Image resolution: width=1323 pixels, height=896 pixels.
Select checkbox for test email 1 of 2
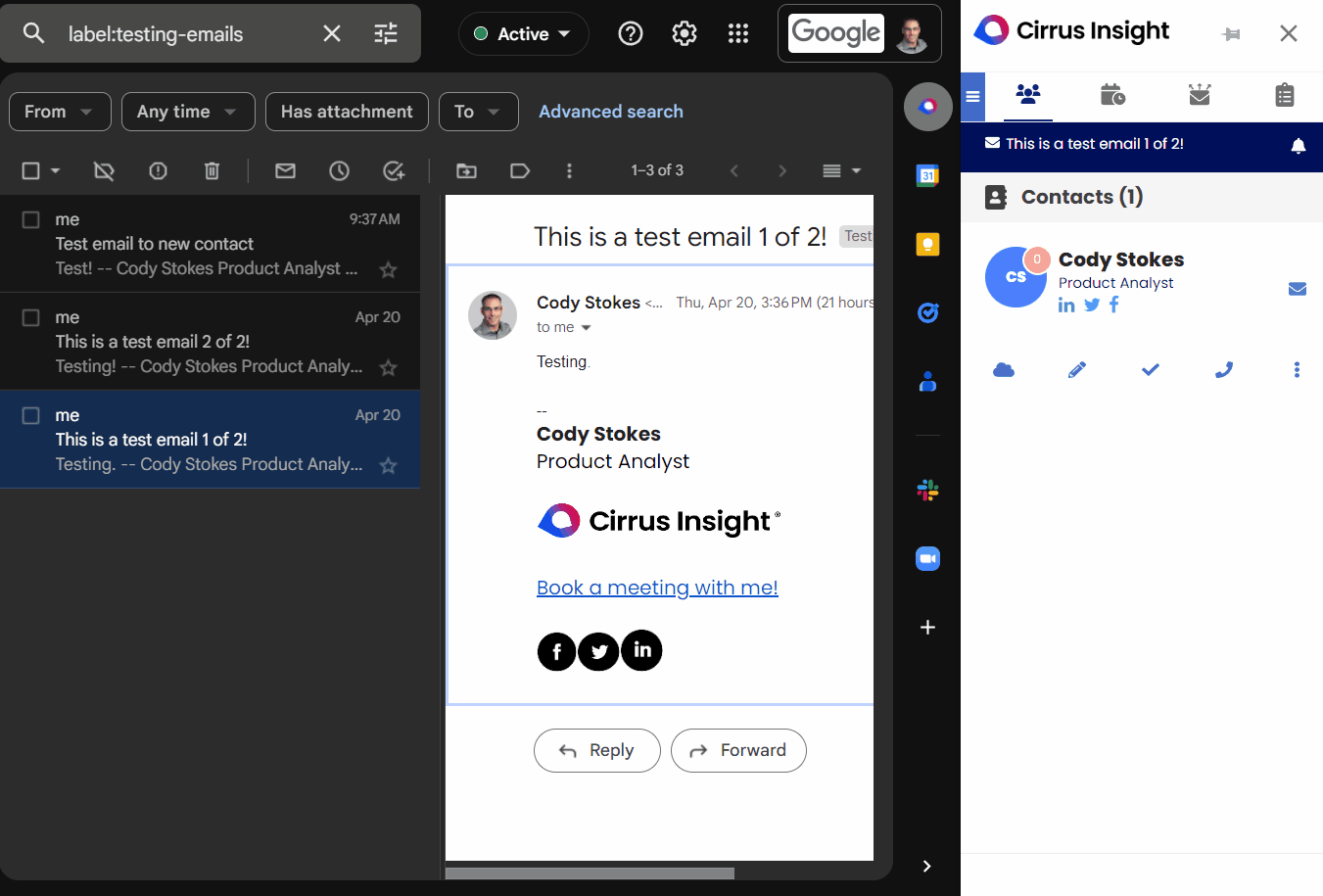point(31,415)
